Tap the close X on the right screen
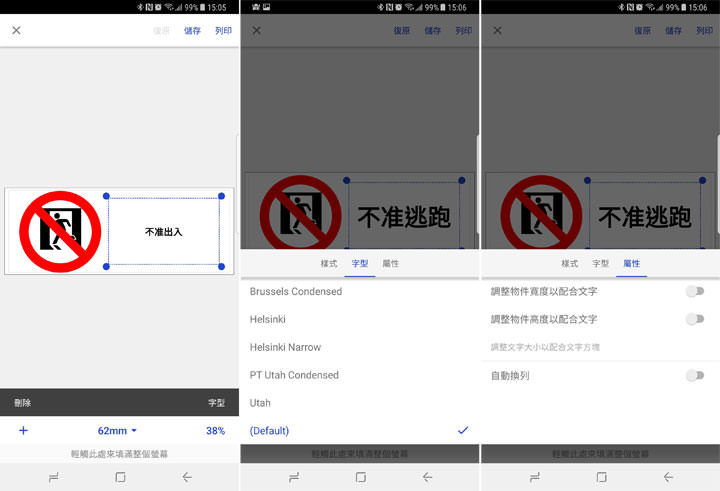The width and height of the screenshot is (720, 491). [497, 31]
